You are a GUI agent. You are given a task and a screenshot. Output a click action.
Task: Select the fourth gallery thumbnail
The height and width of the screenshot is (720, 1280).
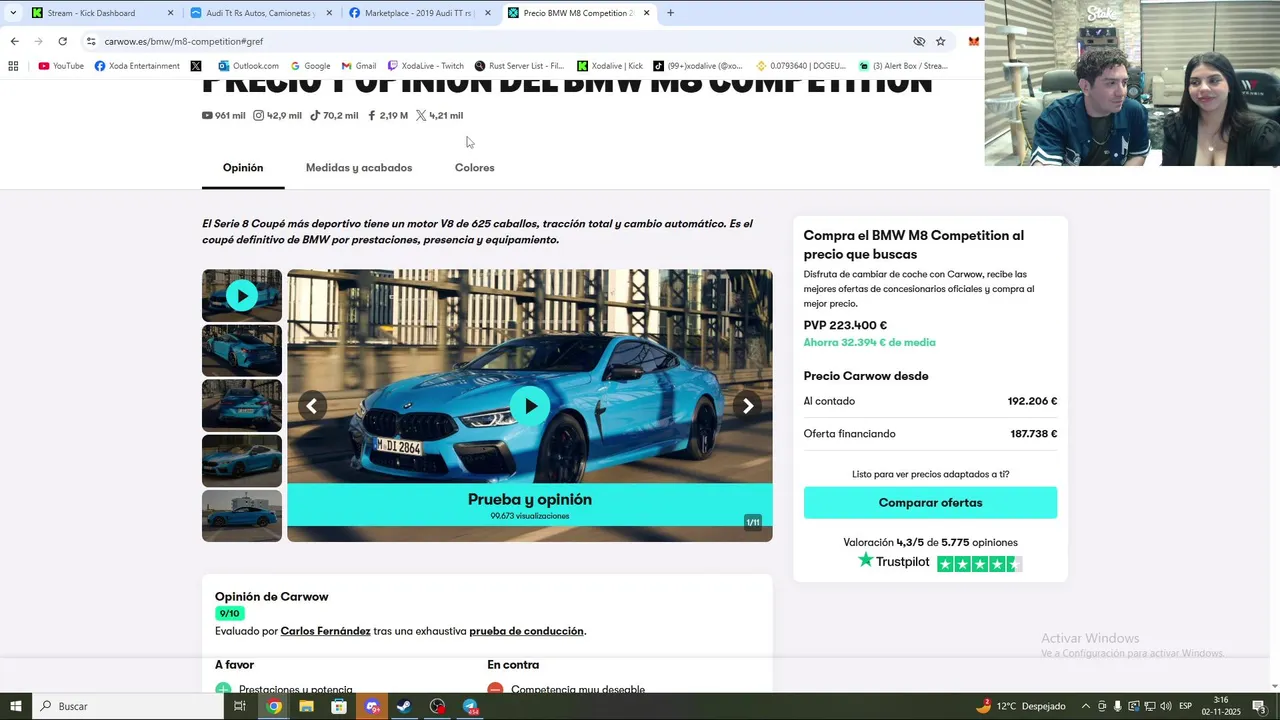[242, 460]
